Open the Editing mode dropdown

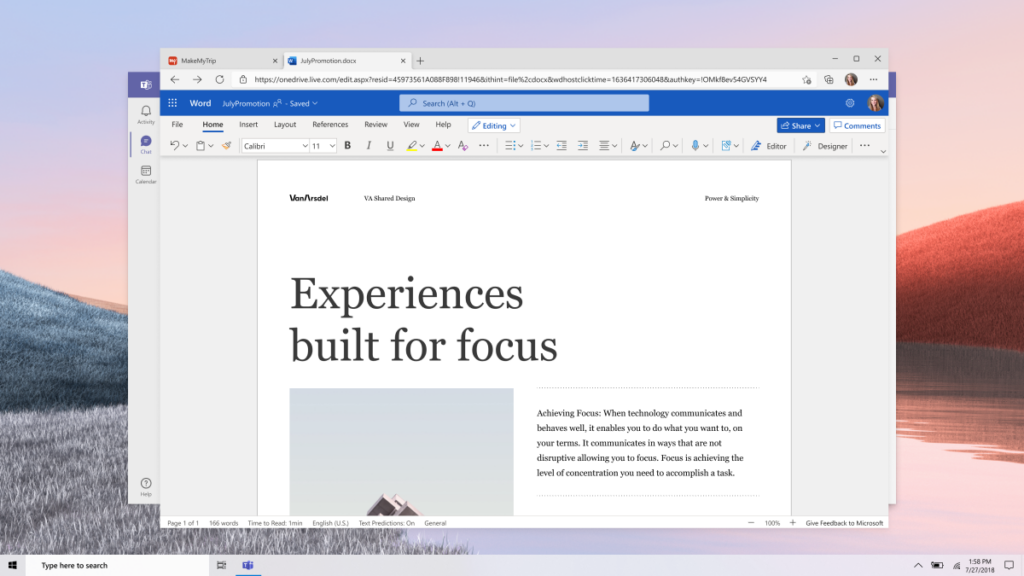tap(492, 124)
